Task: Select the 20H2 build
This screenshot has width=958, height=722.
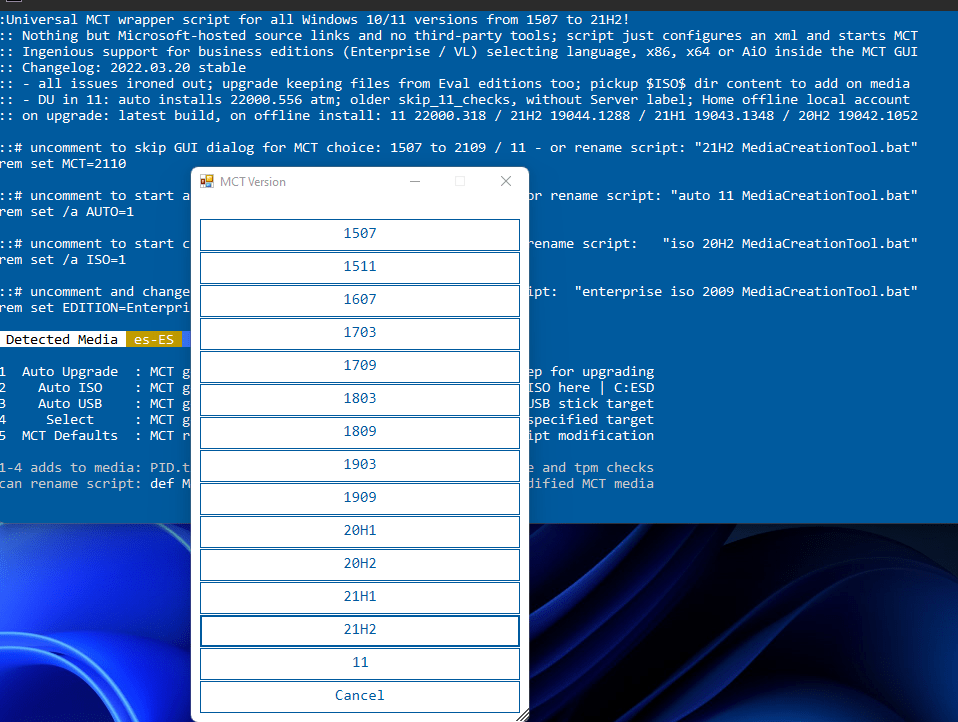Action: [x=360, y=564]
